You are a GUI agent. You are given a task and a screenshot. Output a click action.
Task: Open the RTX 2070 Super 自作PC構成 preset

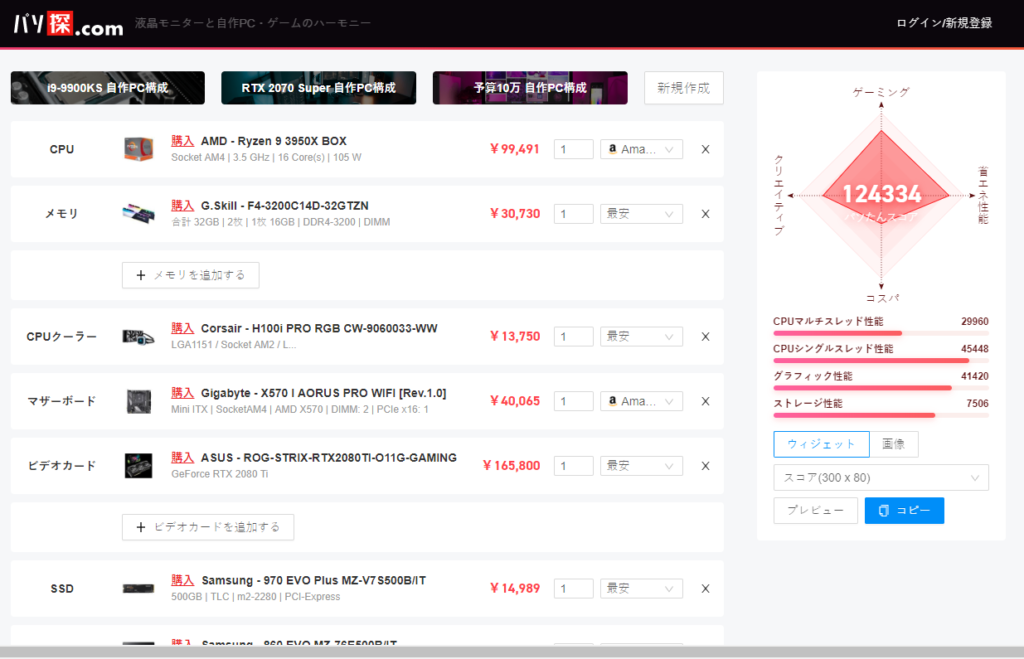pos(319,88)
